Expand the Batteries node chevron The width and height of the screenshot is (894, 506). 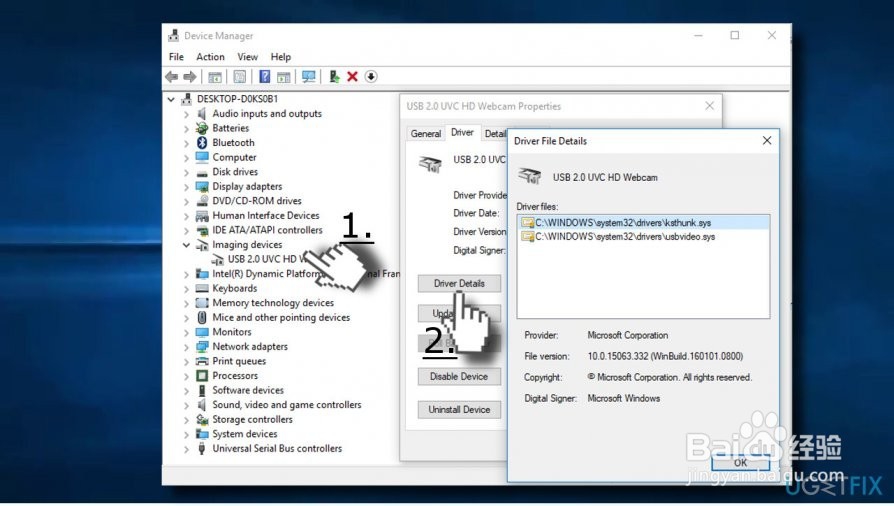click(x=186, y=128)
